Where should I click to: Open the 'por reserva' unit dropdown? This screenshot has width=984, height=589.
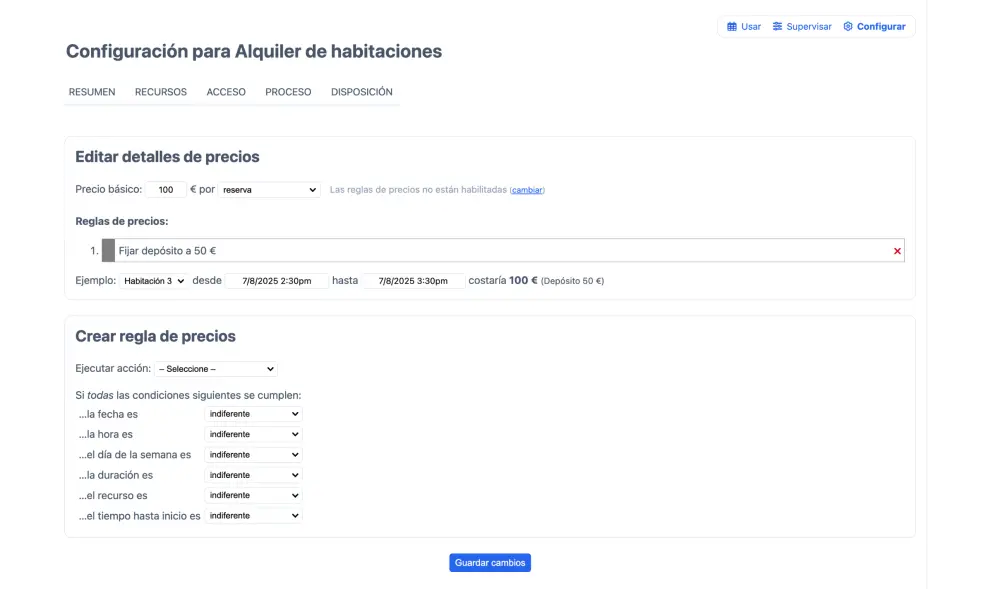(x=269, y=190)
